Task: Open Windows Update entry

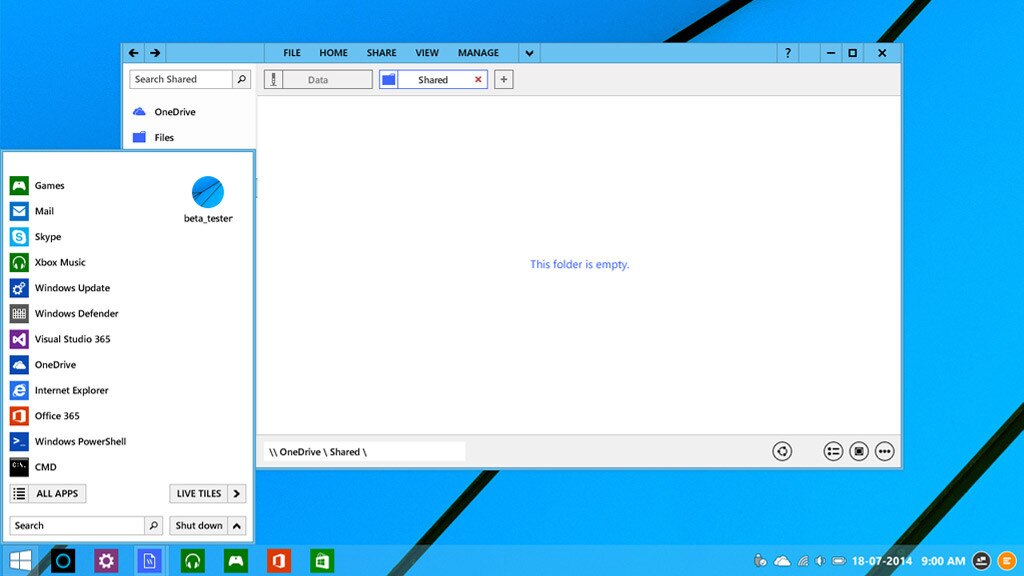Action: [60, 288]
